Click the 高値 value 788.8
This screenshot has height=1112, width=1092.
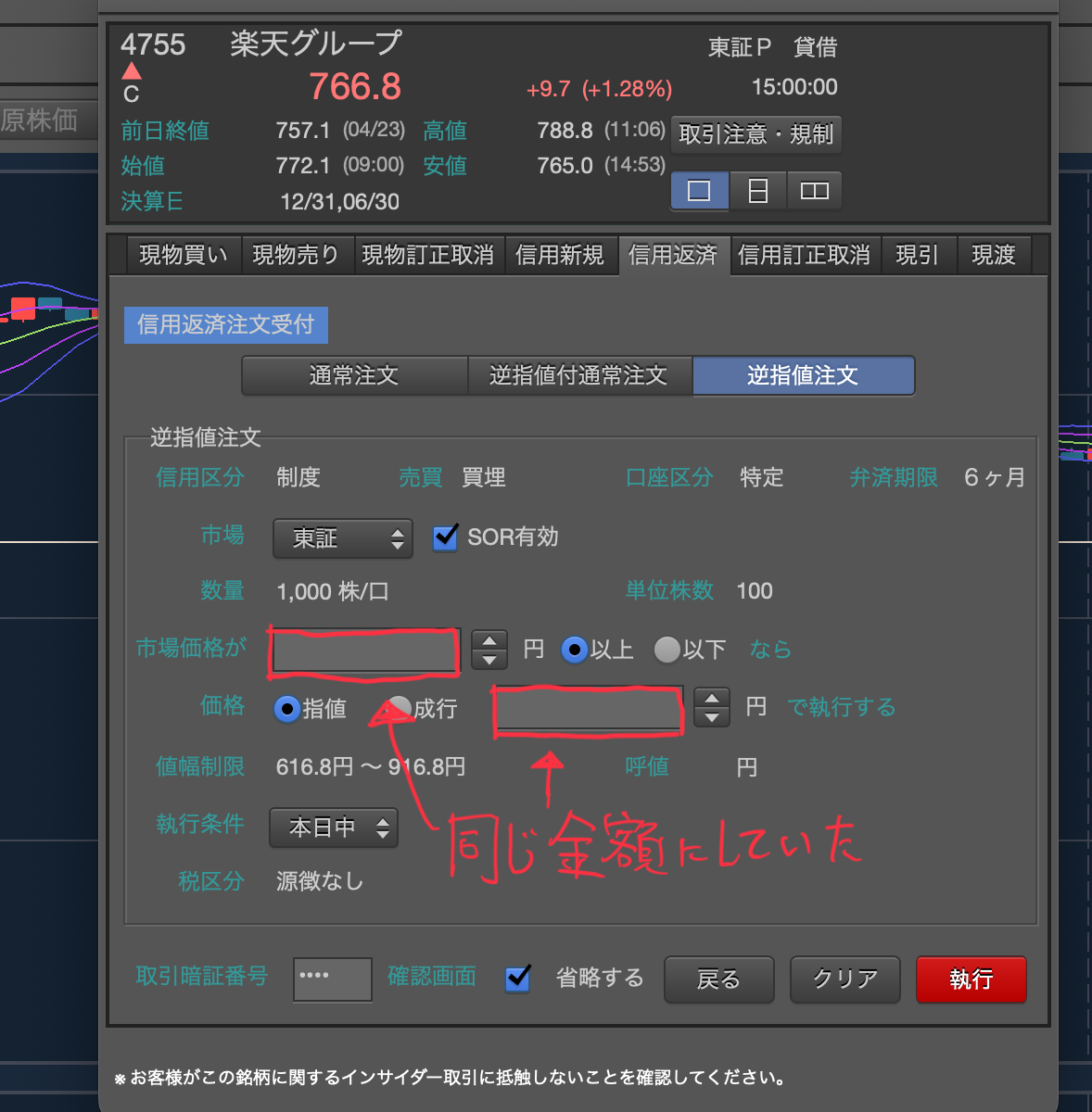coord(565,131)
